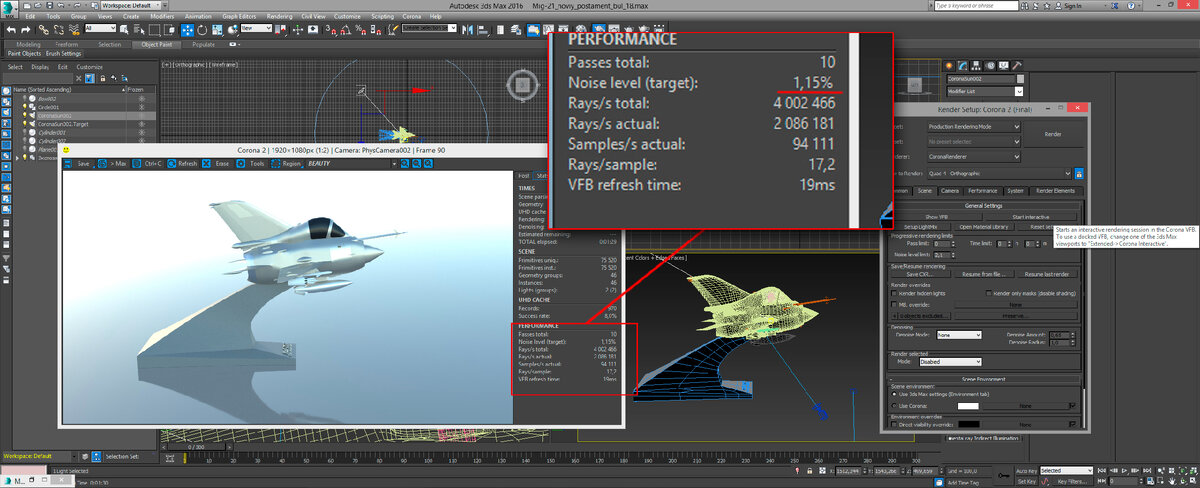The width and height of the screenshot is (1200, 488).
Task: Select the Bind to Space Warp tool
Action: tap(74, 30)
